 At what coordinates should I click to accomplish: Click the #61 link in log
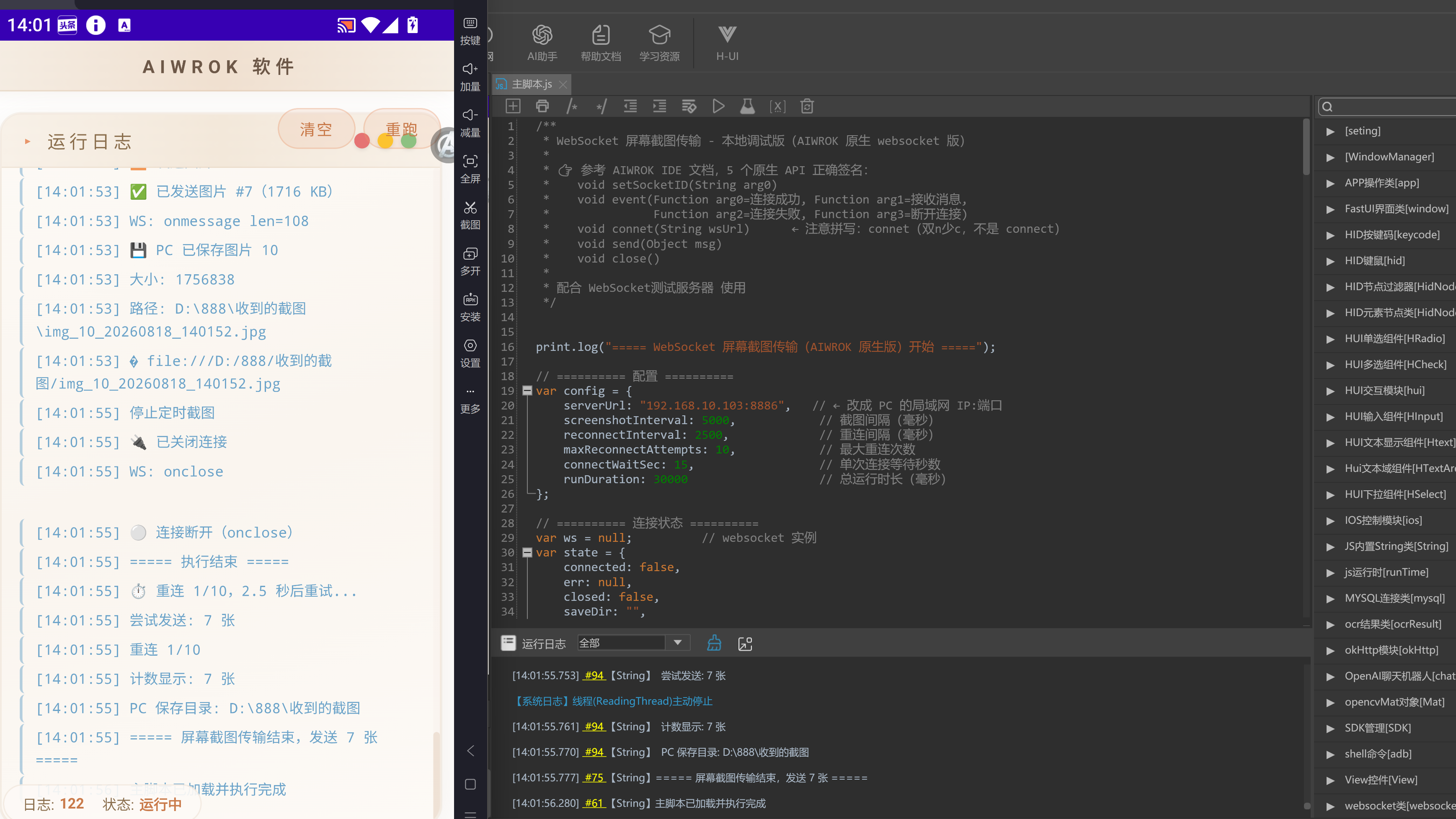(x=594, y=803)
